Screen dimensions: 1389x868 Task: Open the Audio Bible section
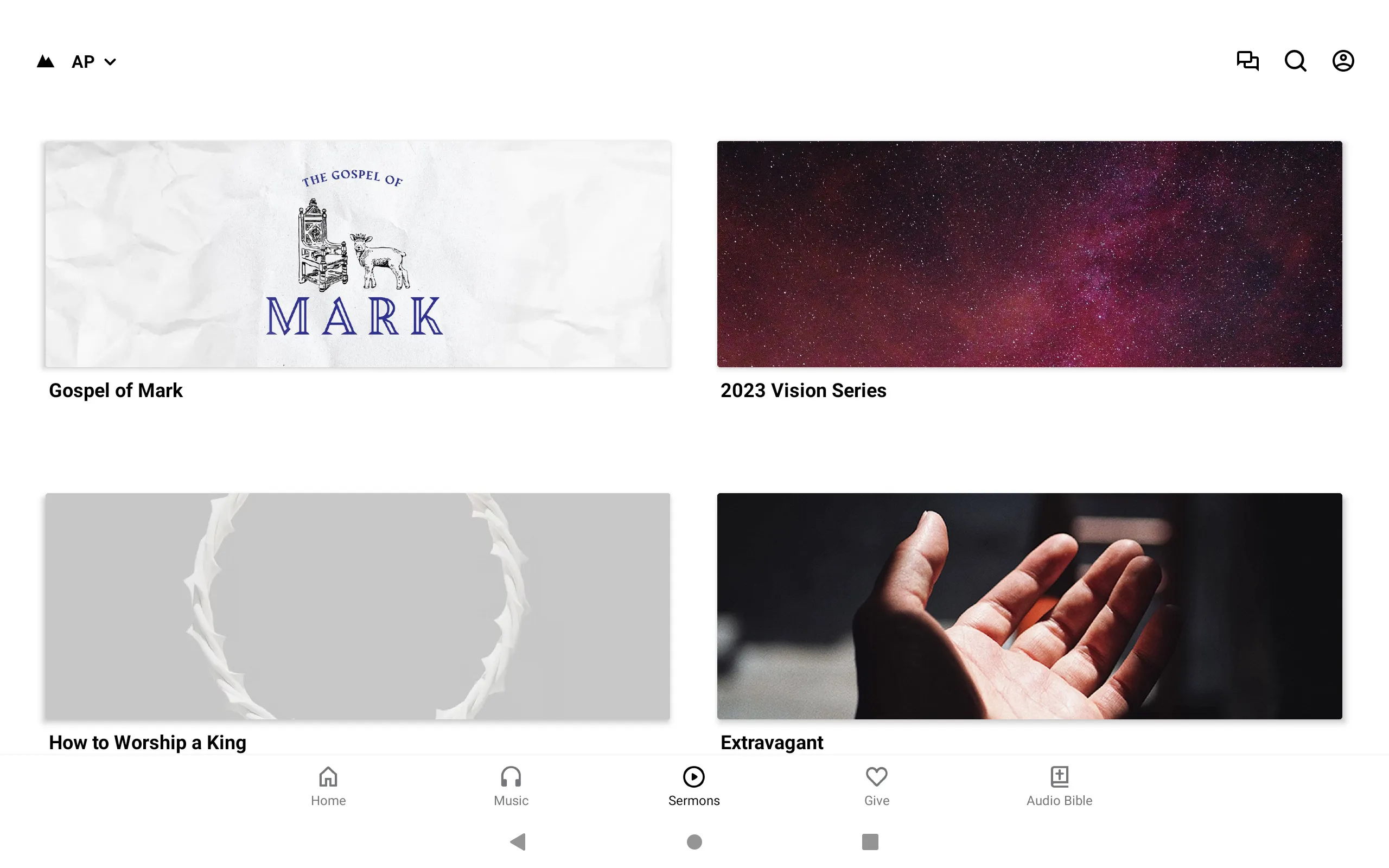coord(1059,785)
